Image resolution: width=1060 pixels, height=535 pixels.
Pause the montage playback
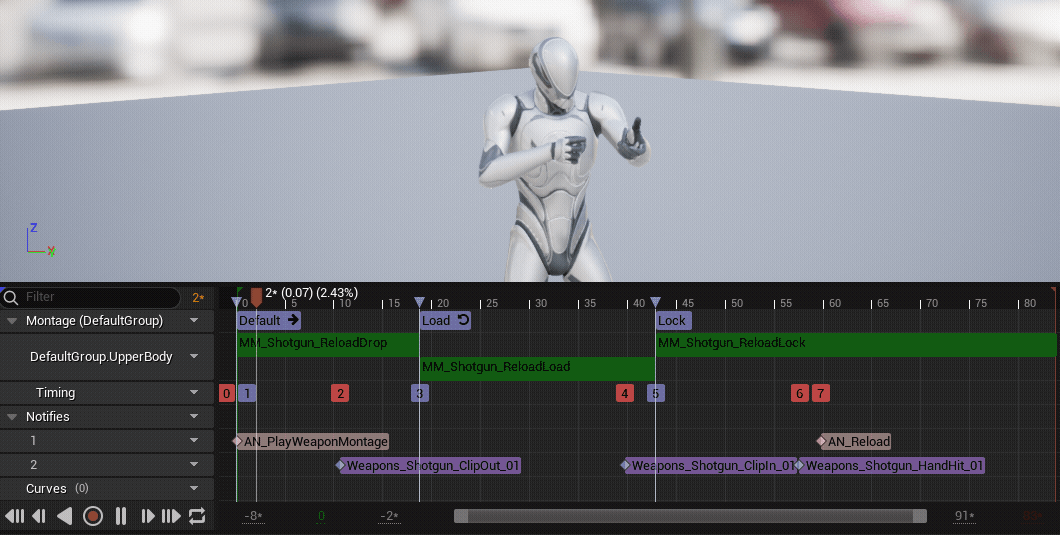pos(120,516)
